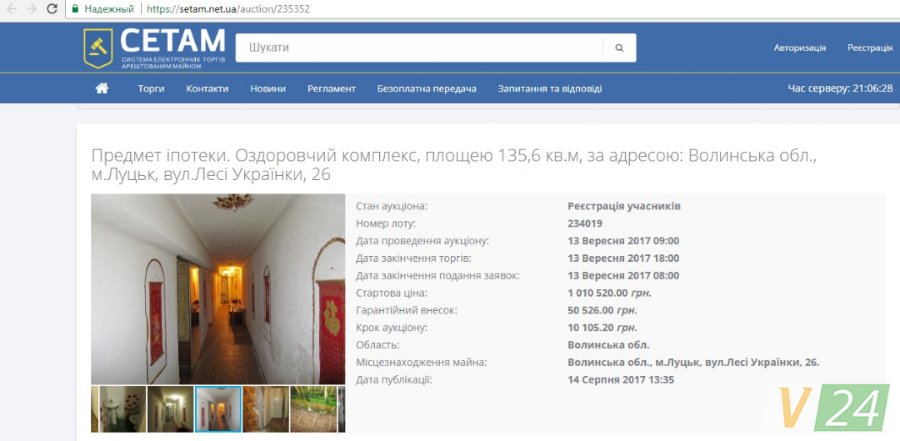Screen dimensions: 900x441
Task: Click the Авторизація link
Action: pyautogui.click(x=799, y=48)
